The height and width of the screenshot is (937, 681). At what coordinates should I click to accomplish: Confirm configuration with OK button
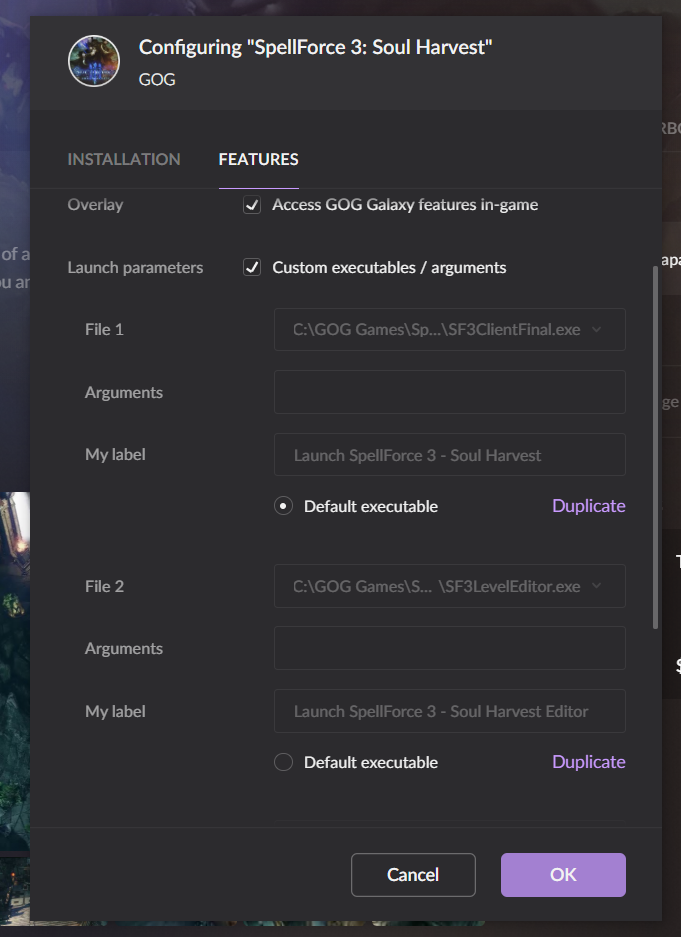pyautogui.click(x=563, y=875)
